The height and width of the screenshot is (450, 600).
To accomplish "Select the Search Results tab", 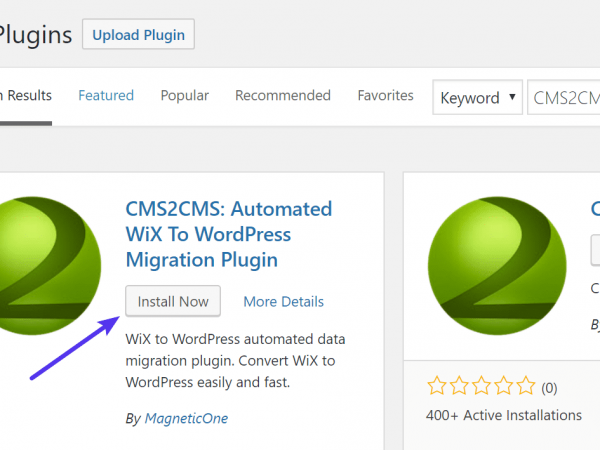I will 26,96.
